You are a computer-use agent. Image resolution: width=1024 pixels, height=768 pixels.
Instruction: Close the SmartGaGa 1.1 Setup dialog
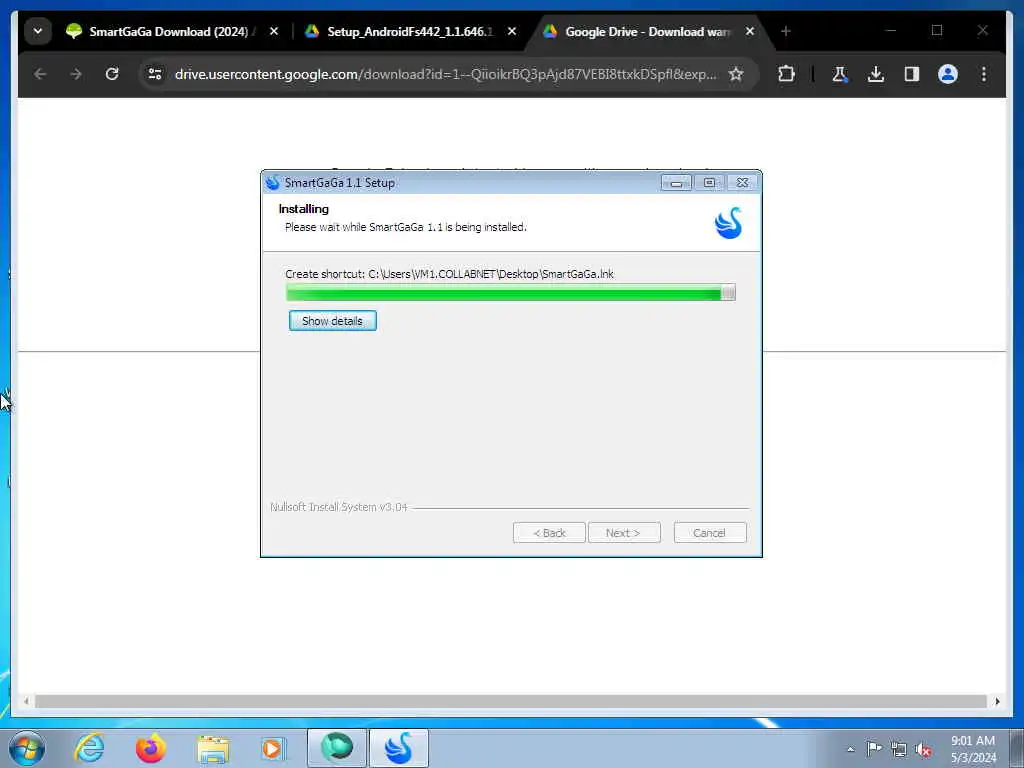pos(743,183)
